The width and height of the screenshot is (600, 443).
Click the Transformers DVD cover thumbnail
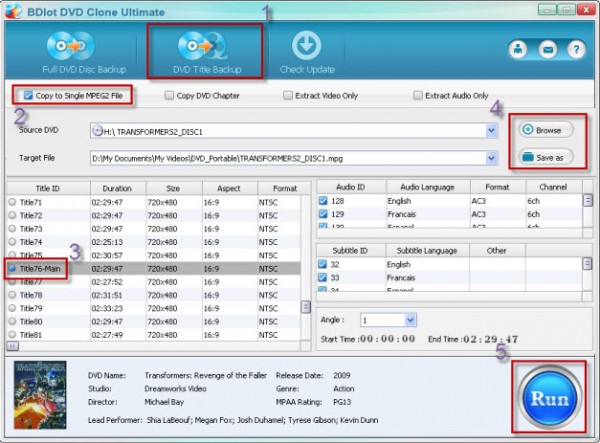pyautogui.click(x=40, y=395)
